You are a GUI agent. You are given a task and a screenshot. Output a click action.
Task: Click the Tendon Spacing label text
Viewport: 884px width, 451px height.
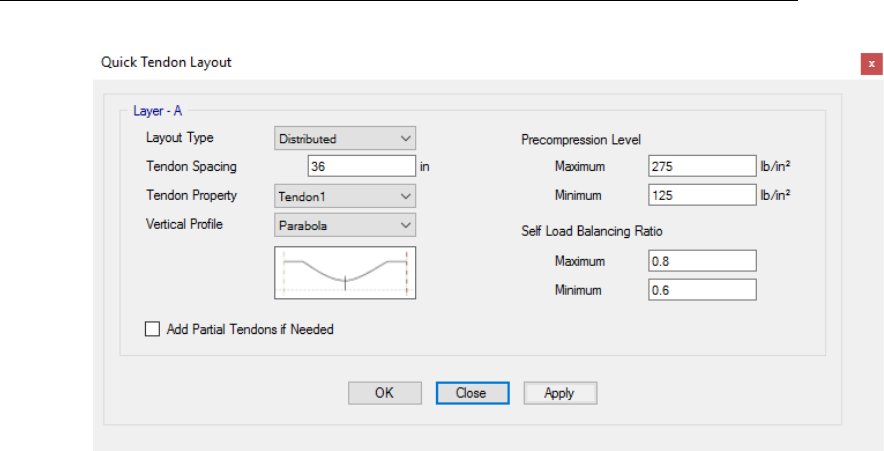[x=191, y=167]
